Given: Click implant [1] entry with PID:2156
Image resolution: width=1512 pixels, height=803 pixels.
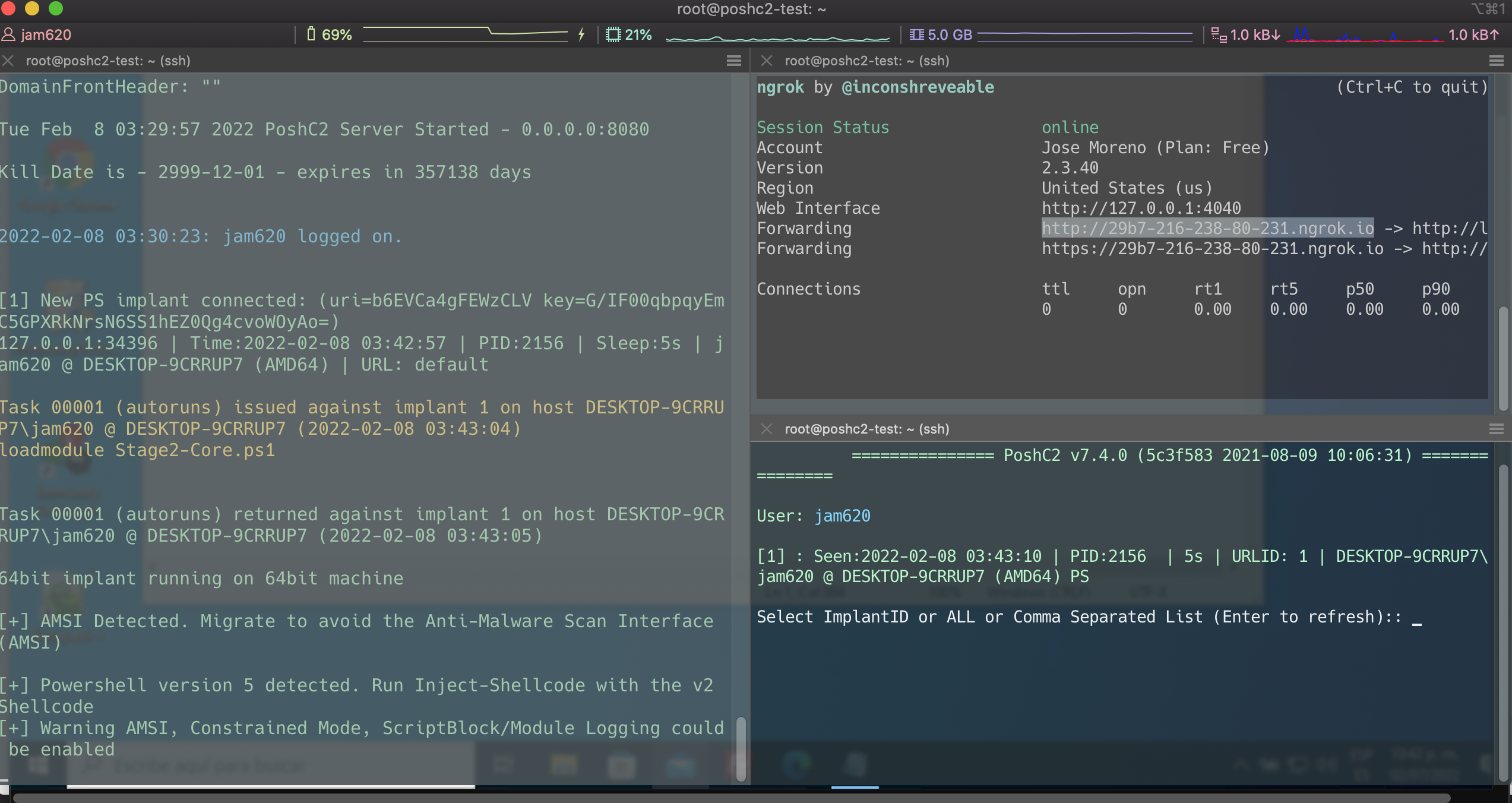Looking at the screenshot, I should coord(1122,566).
